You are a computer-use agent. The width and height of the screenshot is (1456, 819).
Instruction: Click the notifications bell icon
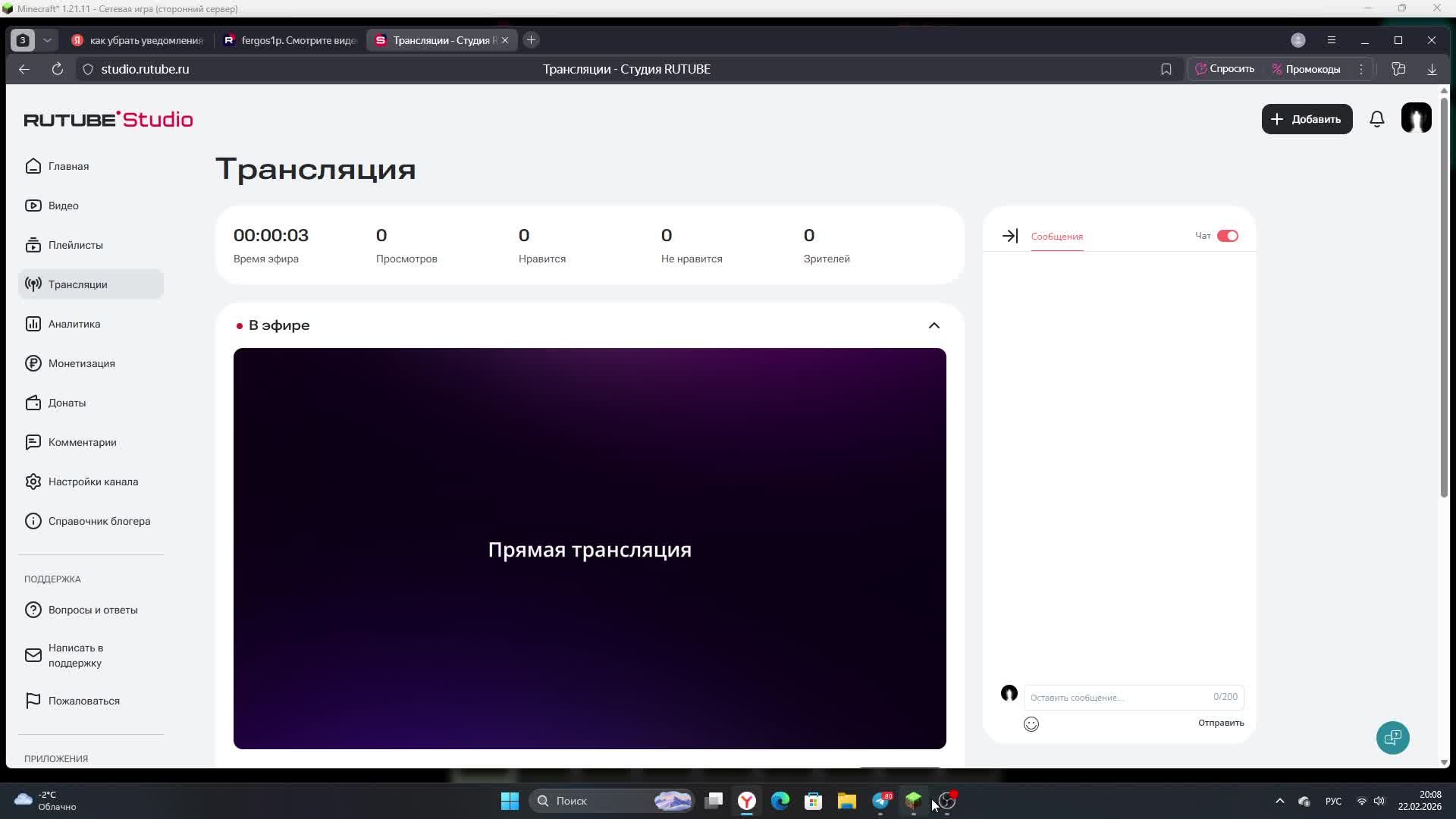click(1377, 119)
